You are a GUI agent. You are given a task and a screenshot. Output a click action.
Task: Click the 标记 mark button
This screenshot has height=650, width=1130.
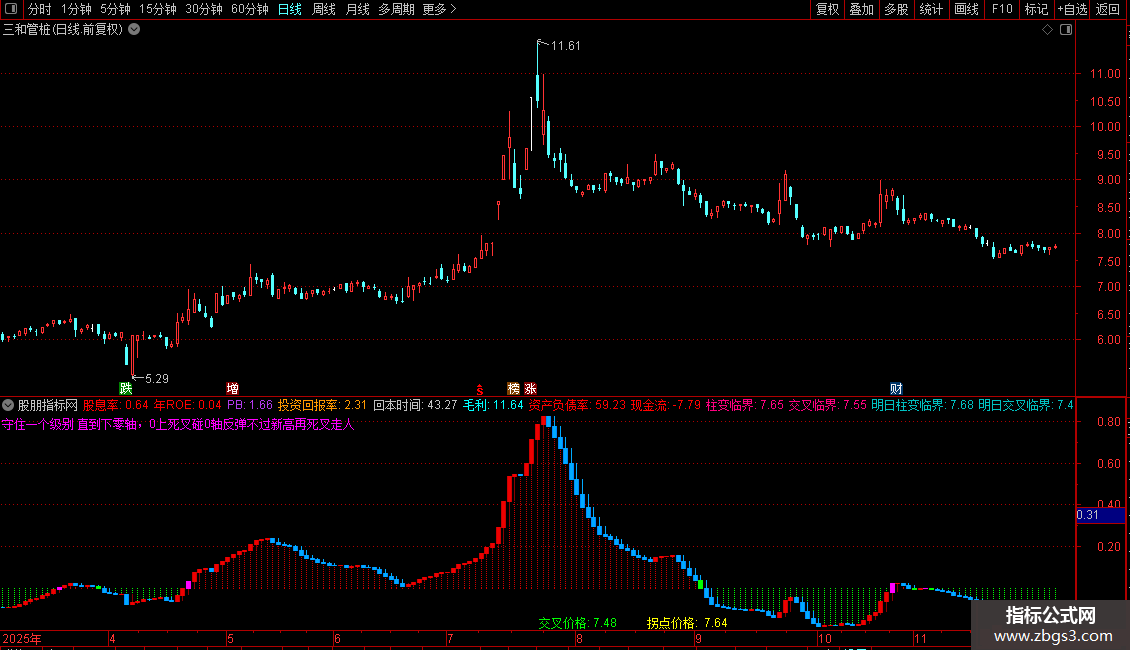pos(1036,9)
